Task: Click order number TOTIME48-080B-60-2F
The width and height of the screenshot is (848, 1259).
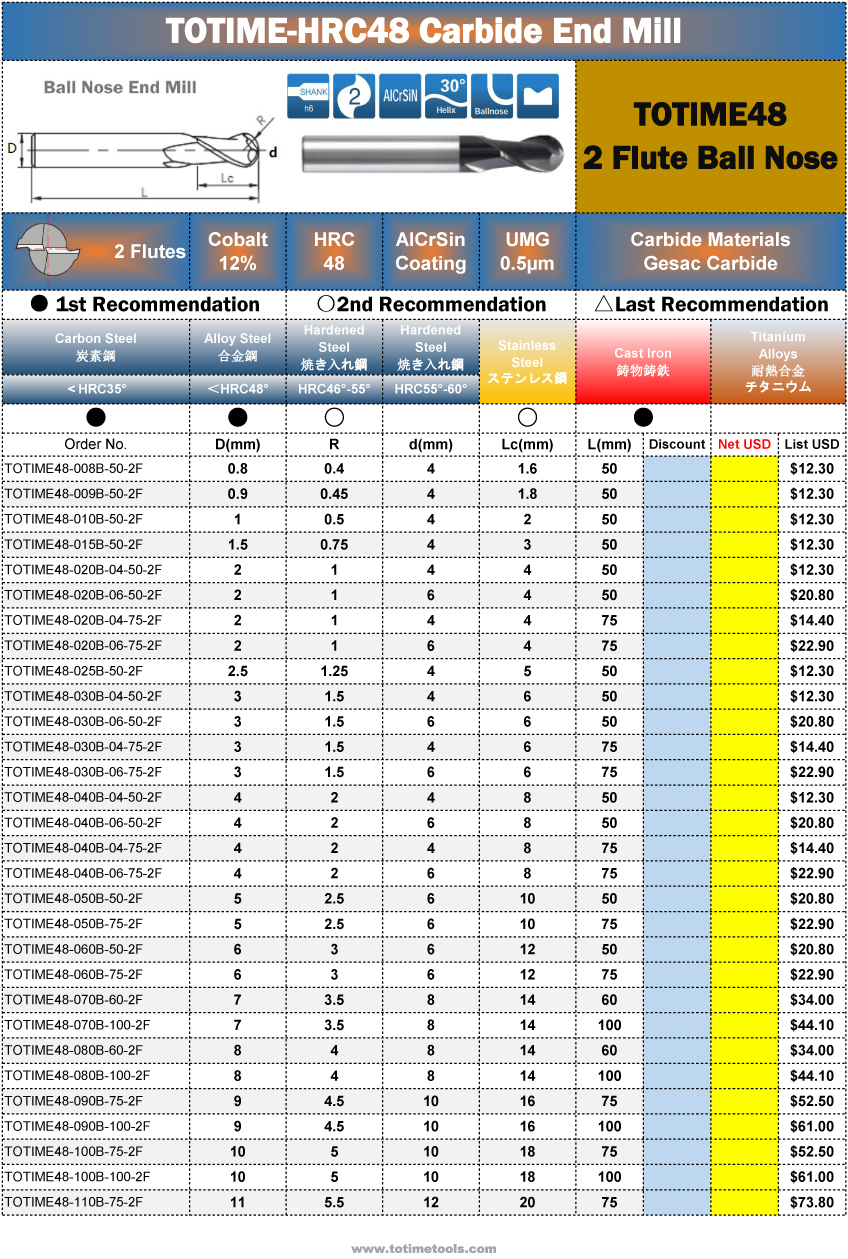Action: tap(74, 1051)
